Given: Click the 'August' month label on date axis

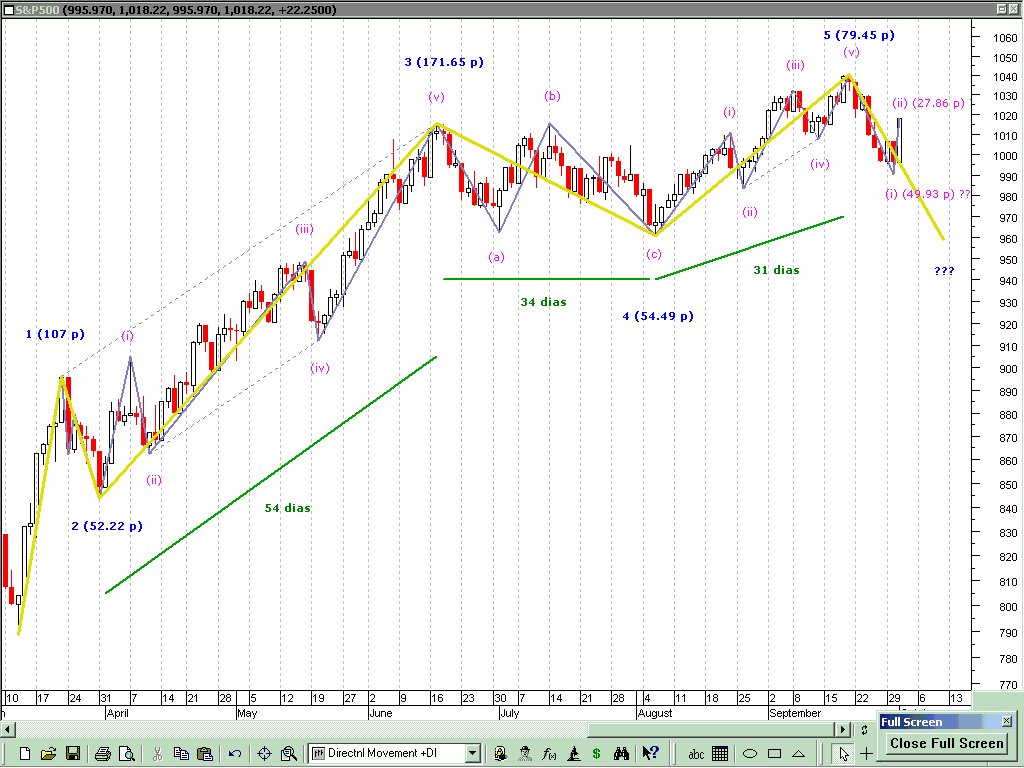Looking at the screenshot, I should [655, 713].
